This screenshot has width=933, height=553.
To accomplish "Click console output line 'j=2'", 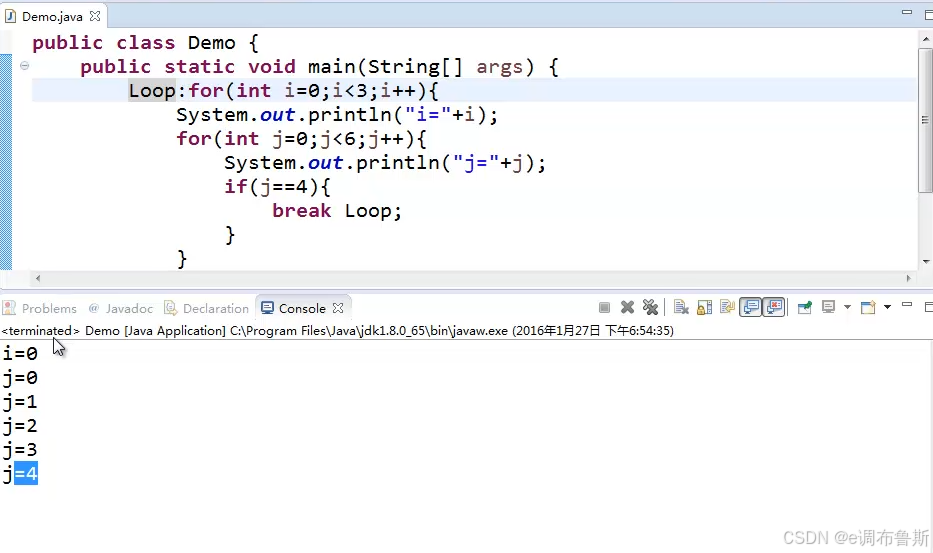I will point(20,426).
